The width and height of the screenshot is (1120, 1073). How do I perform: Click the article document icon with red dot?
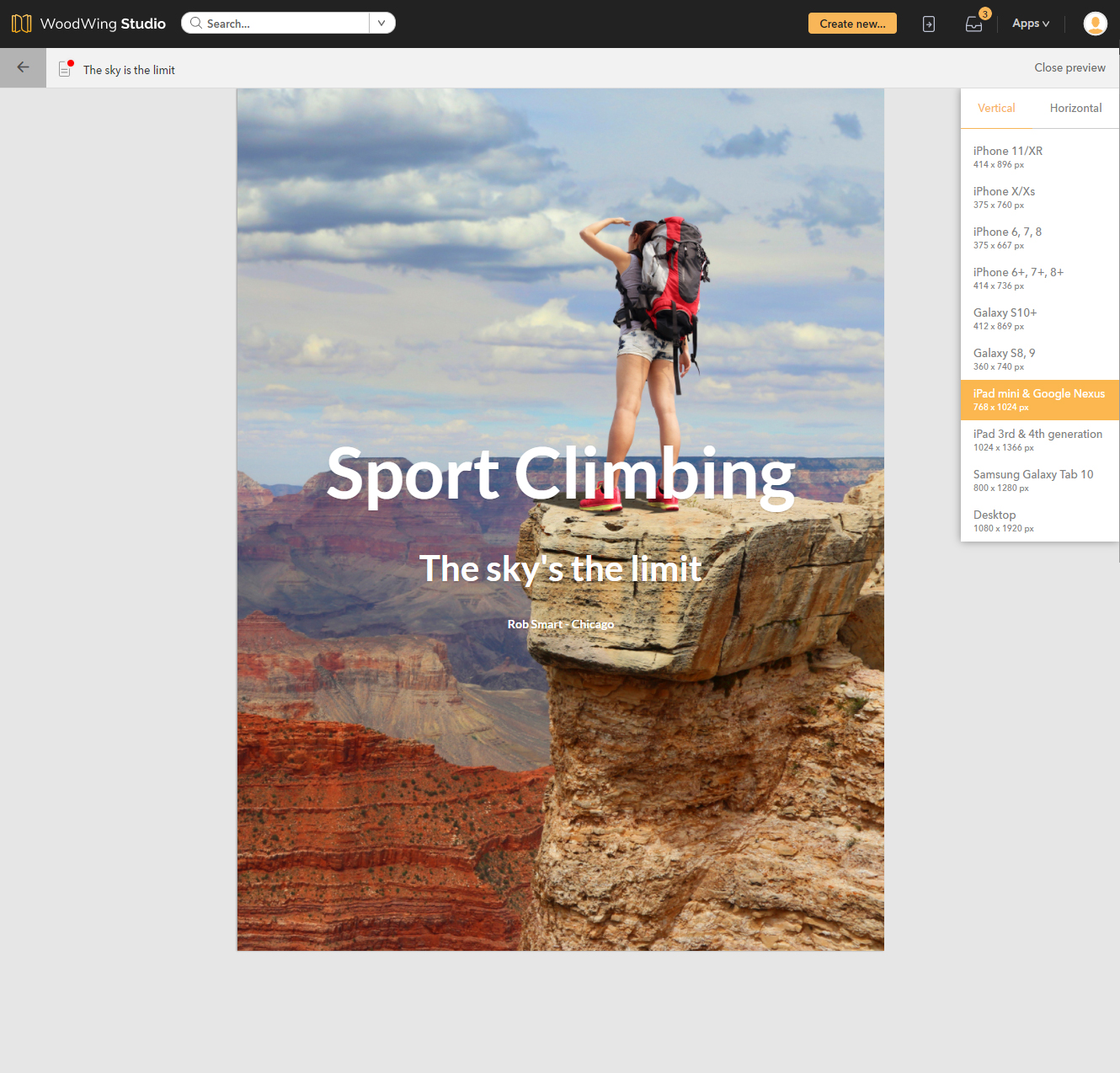pos(65,69)
